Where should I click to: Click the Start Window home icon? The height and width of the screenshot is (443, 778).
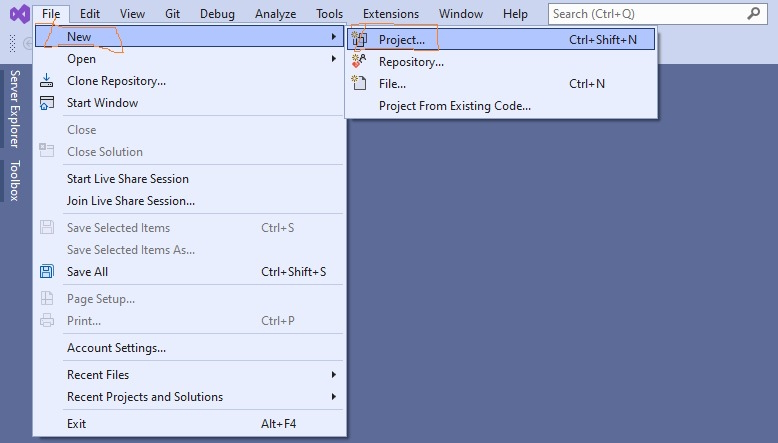coord(47,103)
